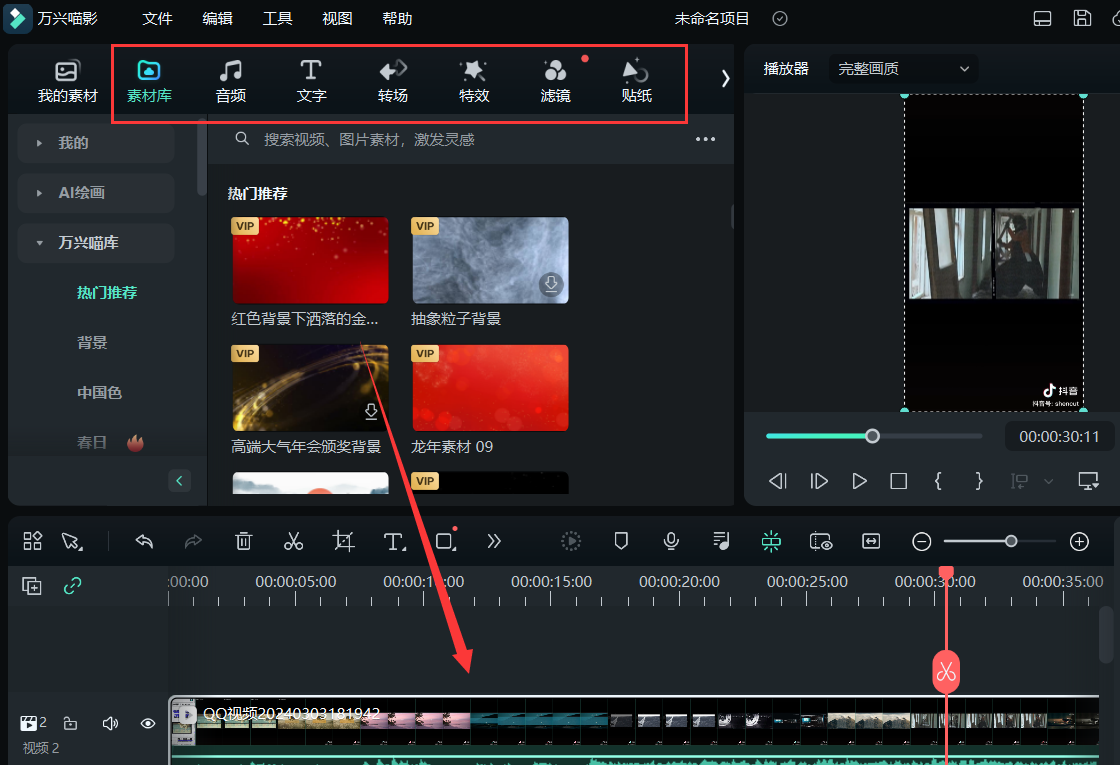
Task: Click the crop tool icon
Action: [x=343, y=541]
